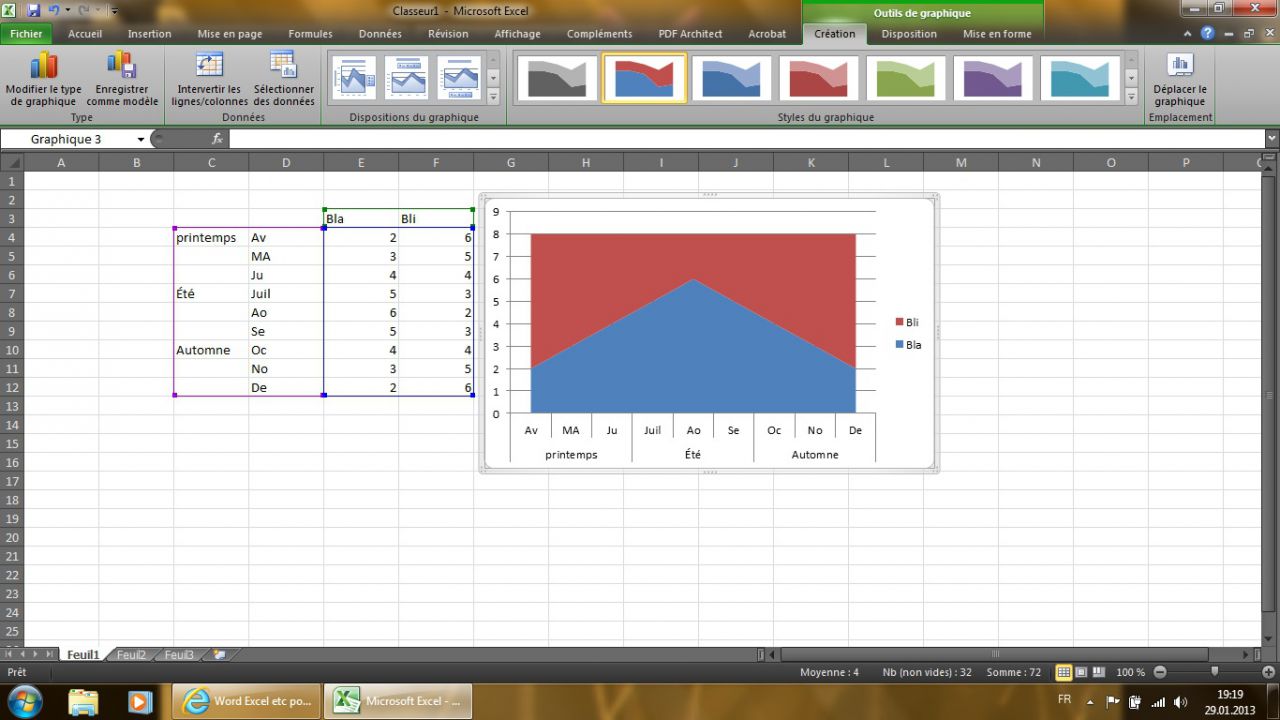Screen dimensions: 1280x720
Task: Click Modifier le type de graphique icon
Action: pyautogui.click(x=43, y=67)
